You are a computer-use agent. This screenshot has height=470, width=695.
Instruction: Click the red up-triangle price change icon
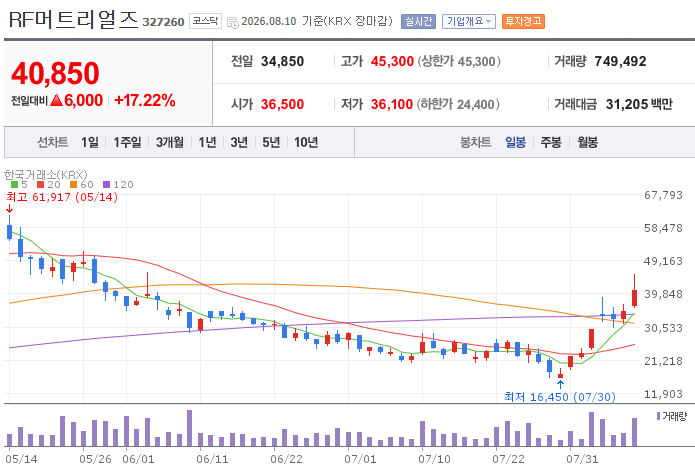point(56,101)
